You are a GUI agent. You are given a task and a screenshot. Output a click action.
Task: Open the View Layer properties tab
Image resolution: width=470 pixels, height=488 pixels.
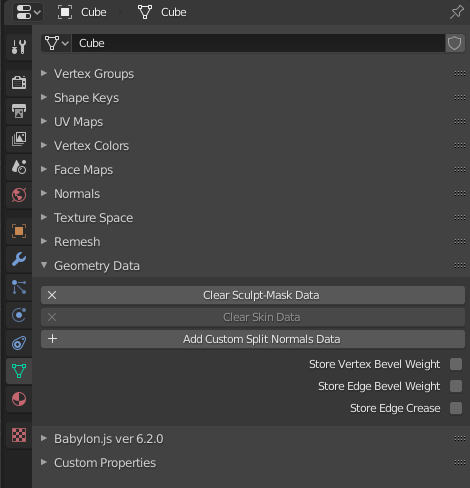click(x=19, y=138)
